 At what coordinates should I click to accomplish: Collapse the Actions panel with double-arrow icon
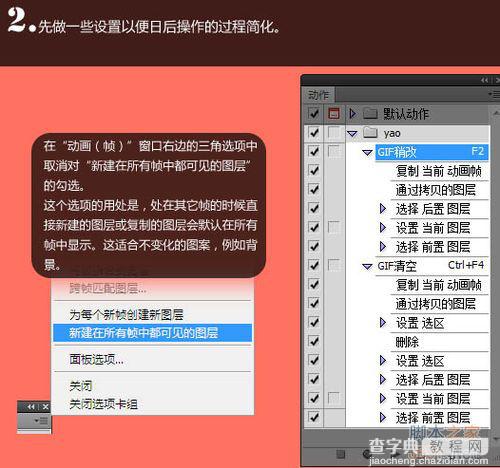(485, 80)
